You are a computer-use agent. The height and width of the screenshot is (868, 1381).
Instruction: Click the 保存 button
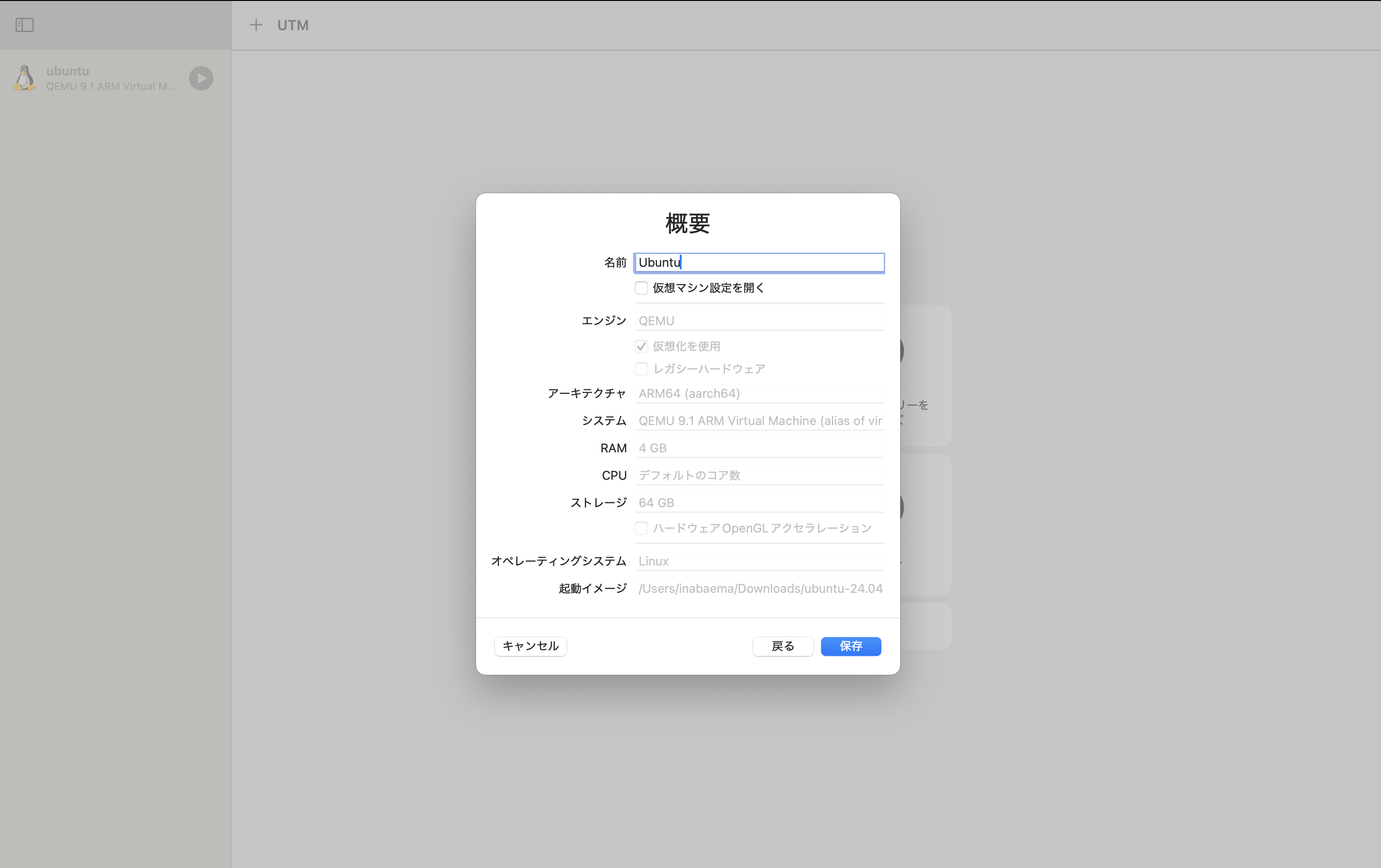tap(850, 646)
